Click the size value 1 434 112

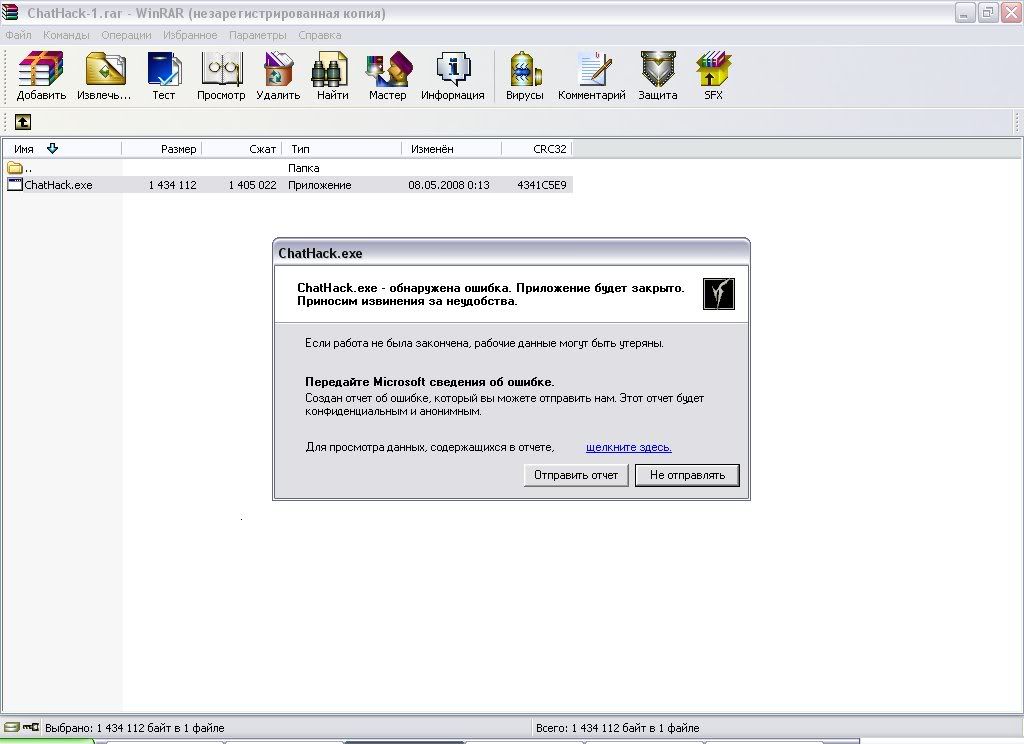click(x=172, y=186)
